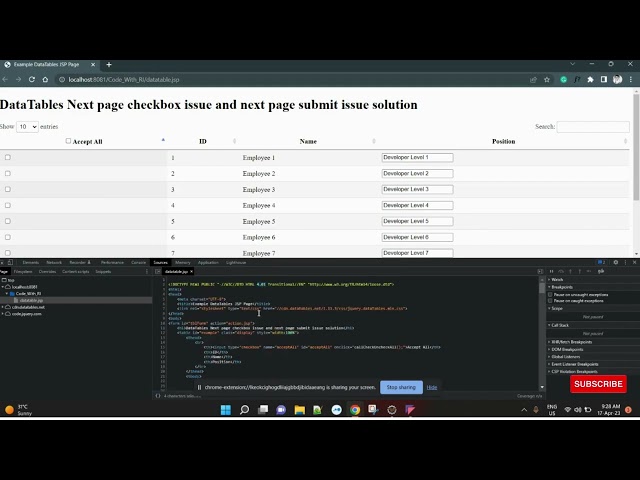Open the Application panel tab
640x480 pixels.
[x=208, y=262]
